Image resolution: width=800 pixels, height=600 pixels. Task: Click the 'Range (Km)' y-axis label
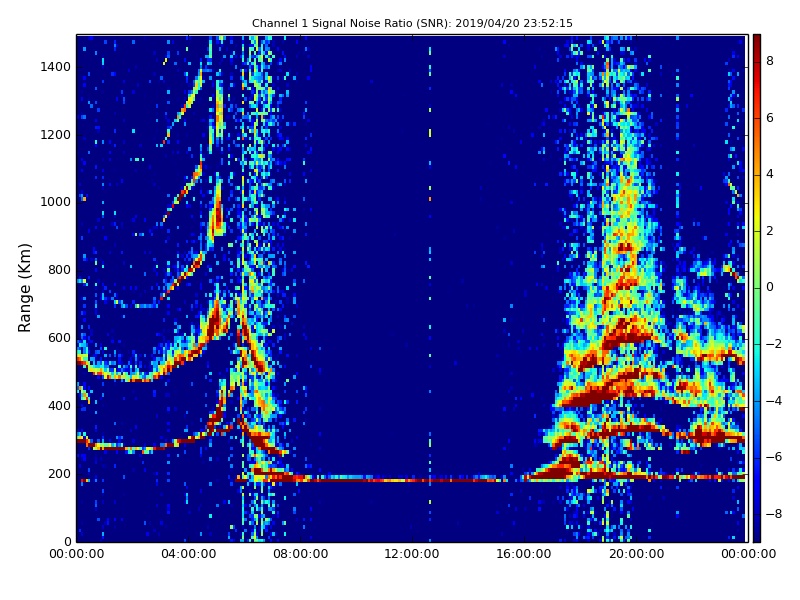pyautogui.click(x=24, y=288)
